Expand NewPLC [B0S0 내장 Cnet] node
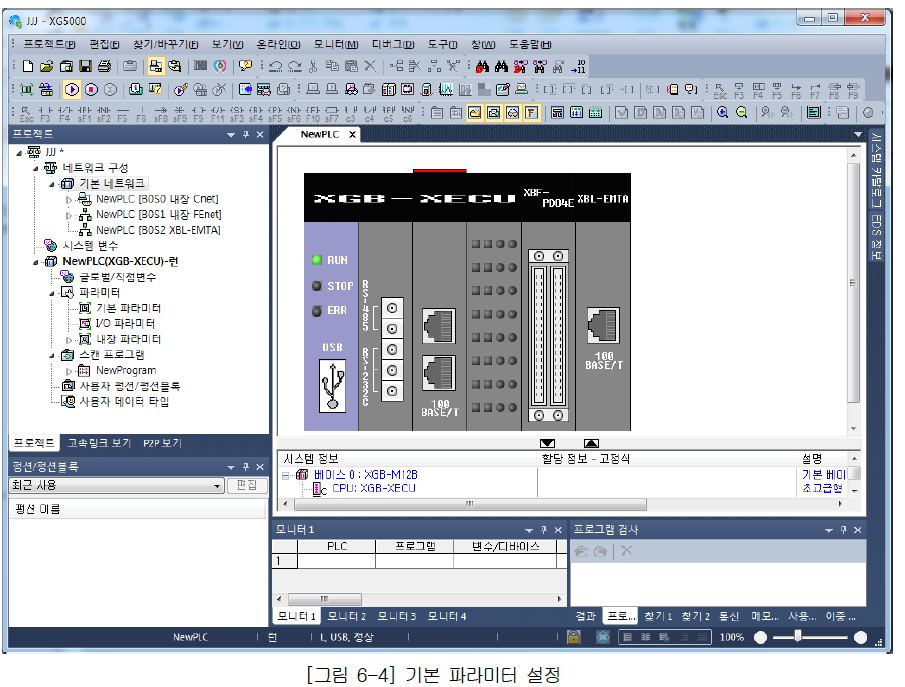Viewport: 905px width, 687px height. click(x=69, y=200)
